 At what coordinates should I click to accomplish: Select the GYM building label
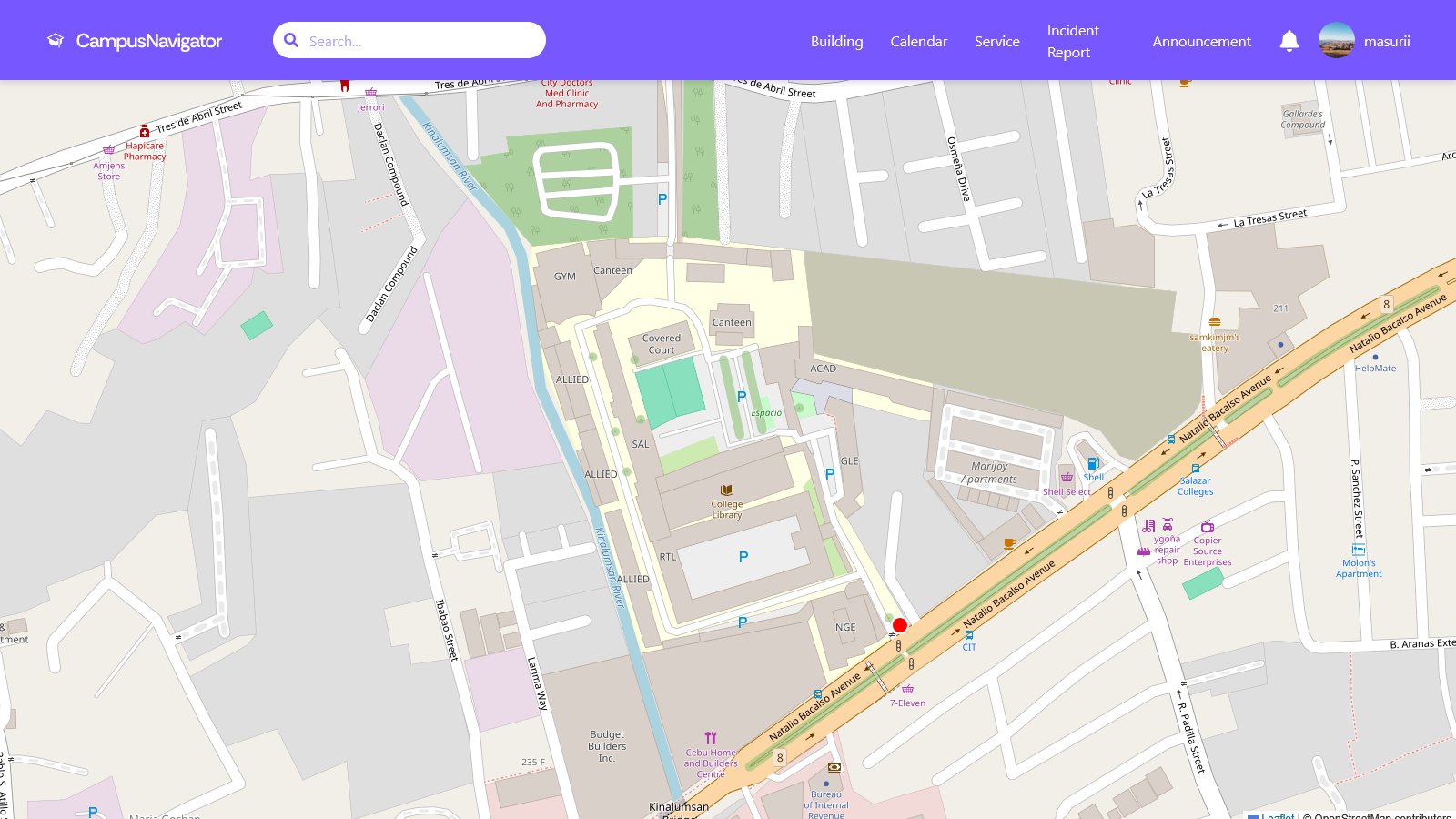(x=565, y=277)
